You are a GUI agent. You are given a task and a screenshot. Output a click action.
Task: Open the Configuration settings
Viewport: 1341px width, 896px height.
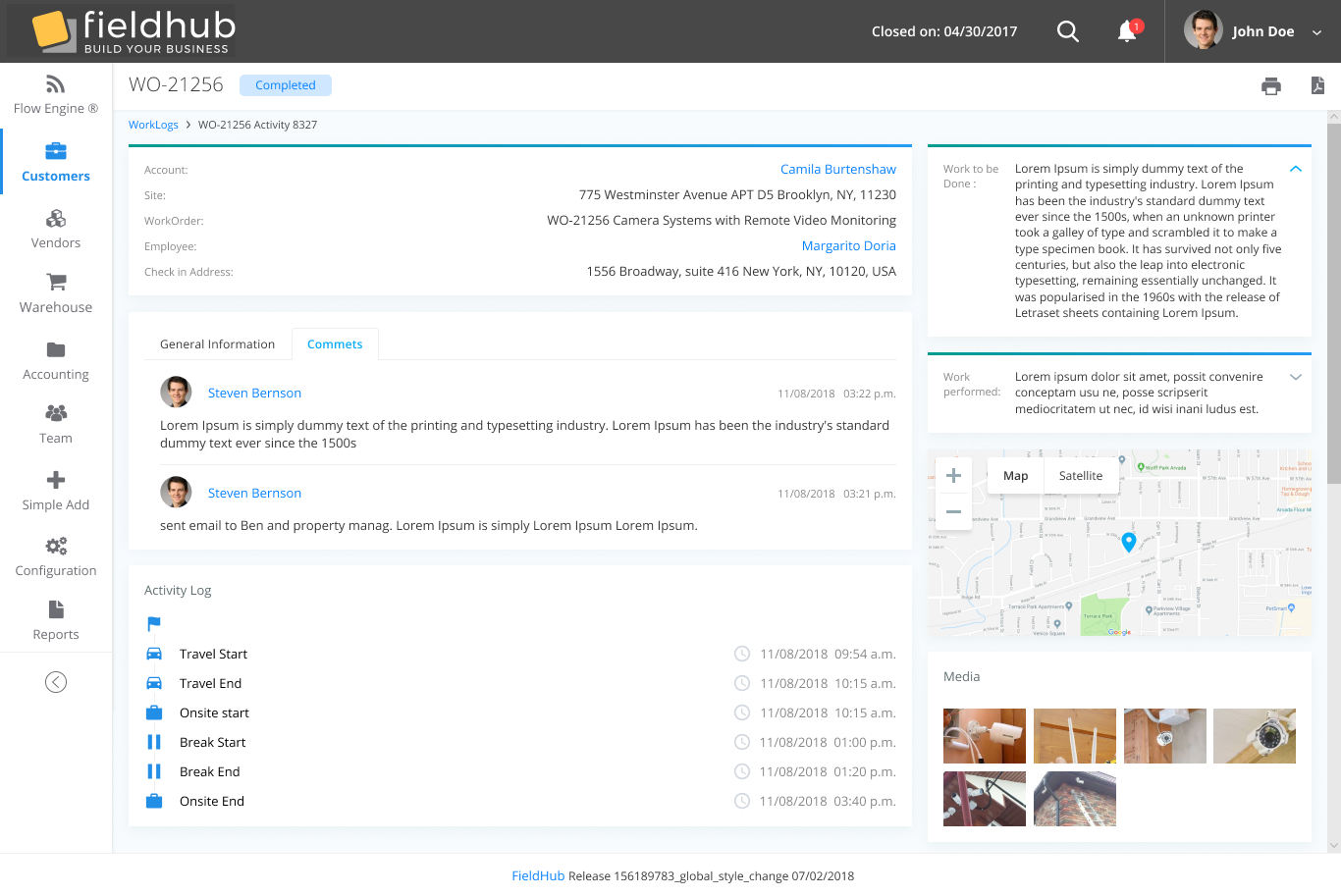(x=55, y=555)
